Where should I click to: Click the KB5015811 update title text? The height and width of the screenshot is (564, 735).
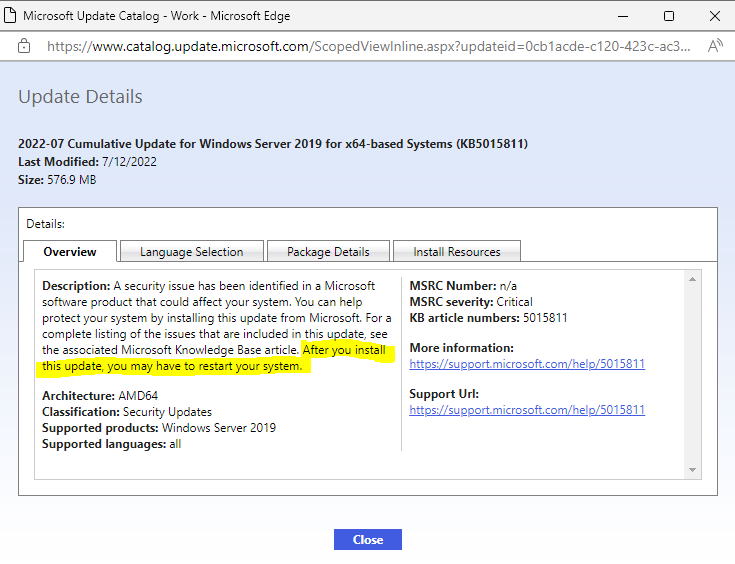[x=273, y=143]
